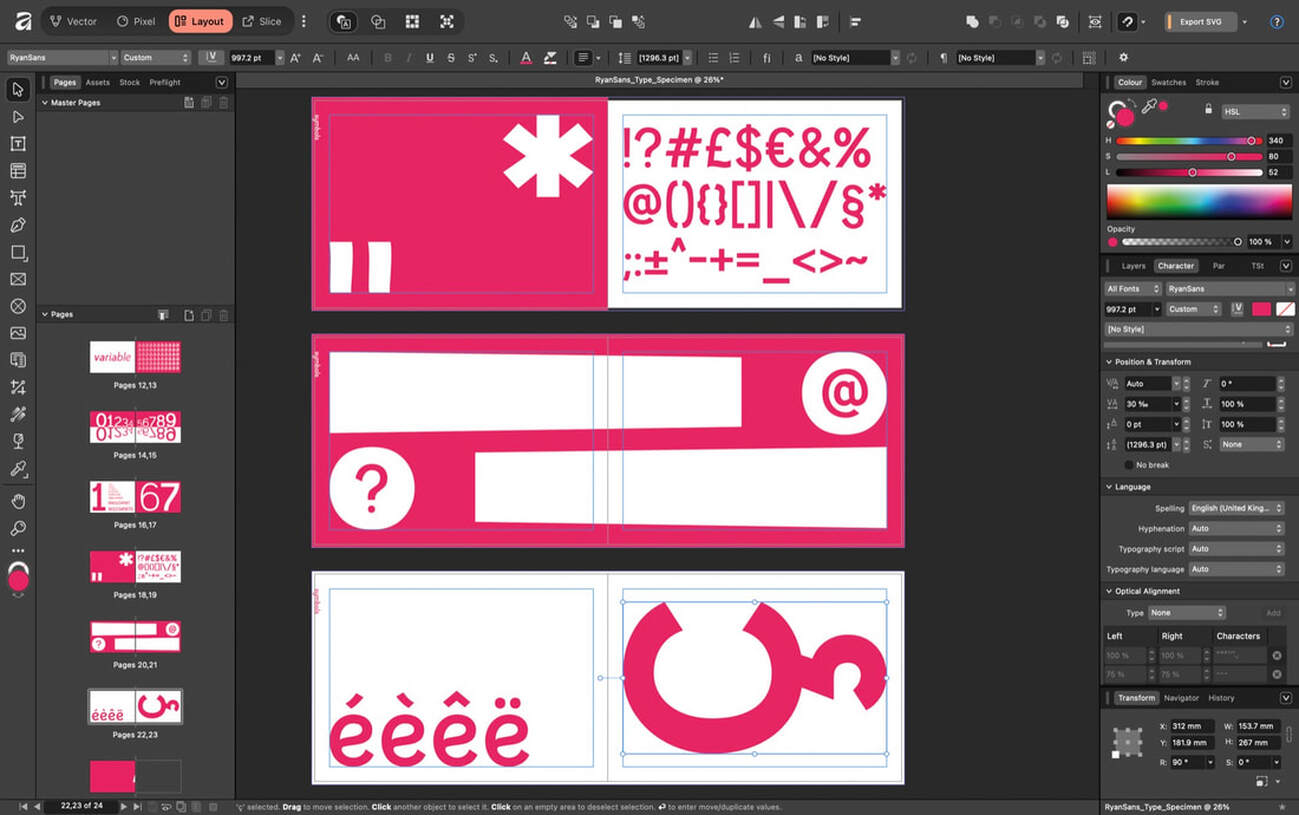Open the Assets panel tab
The image size is (1299, 815).
pos(98,83)
